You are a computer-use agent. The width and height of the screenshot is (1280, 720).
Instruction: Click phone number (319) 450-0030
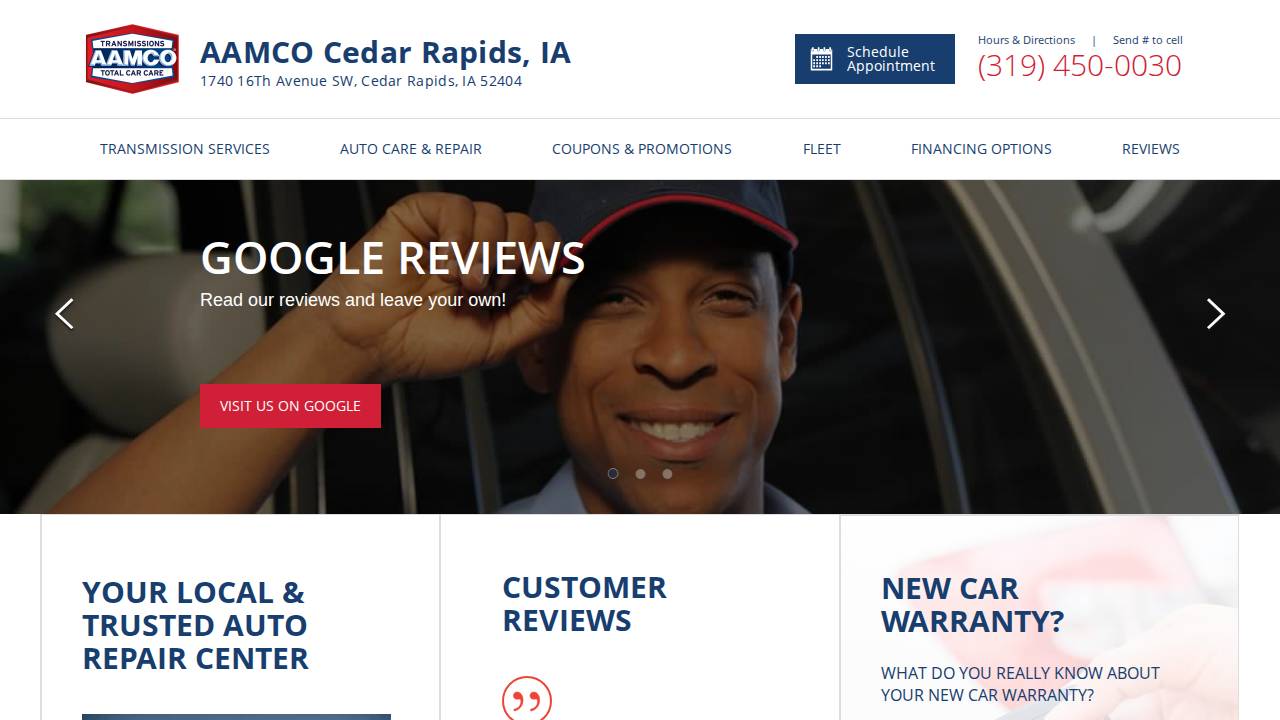click(x=1080, y=66)
